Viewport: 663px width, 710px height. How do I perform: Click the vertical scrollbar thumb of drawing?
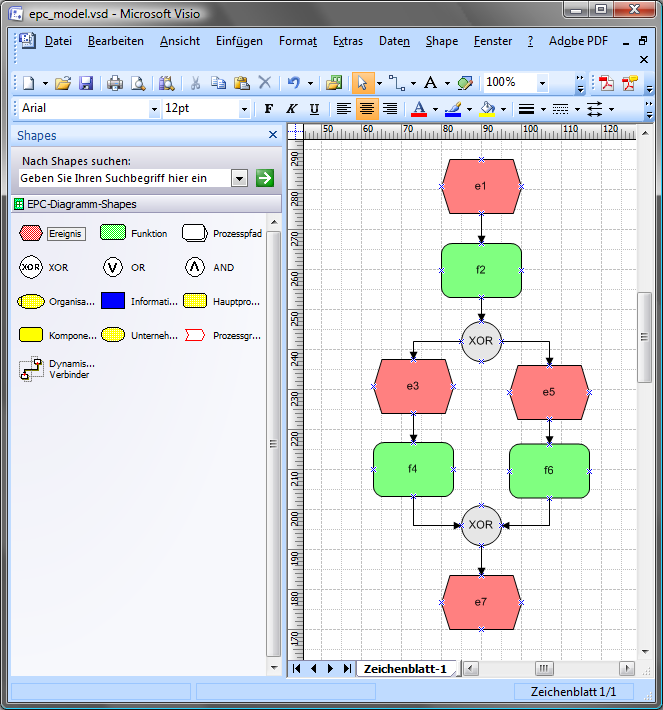point(644,337)
